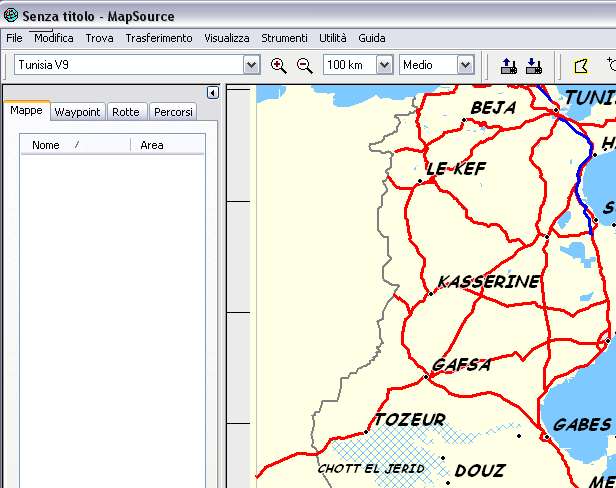Open the Tunisia V9 product dropdown
This screenshot has height=488, width=616.
coord(251,65)
